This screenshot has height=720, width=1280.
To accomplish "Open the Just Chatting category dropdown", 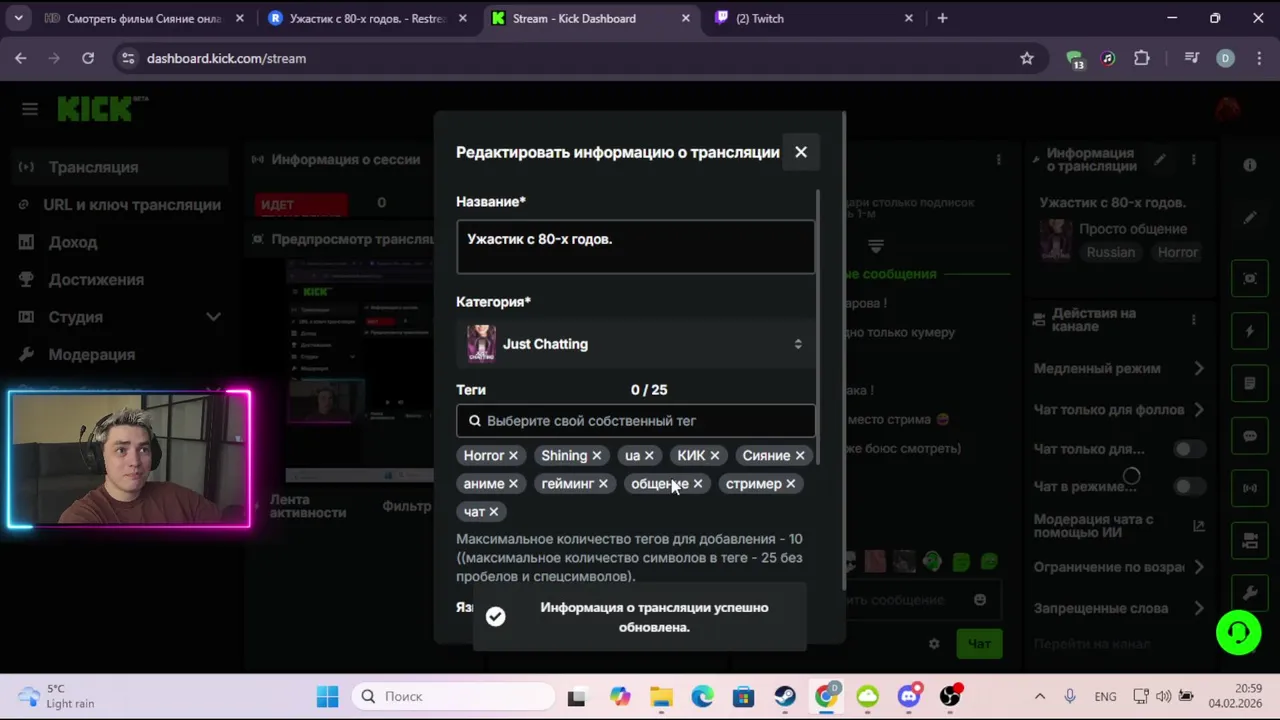I will click(635, 344).
